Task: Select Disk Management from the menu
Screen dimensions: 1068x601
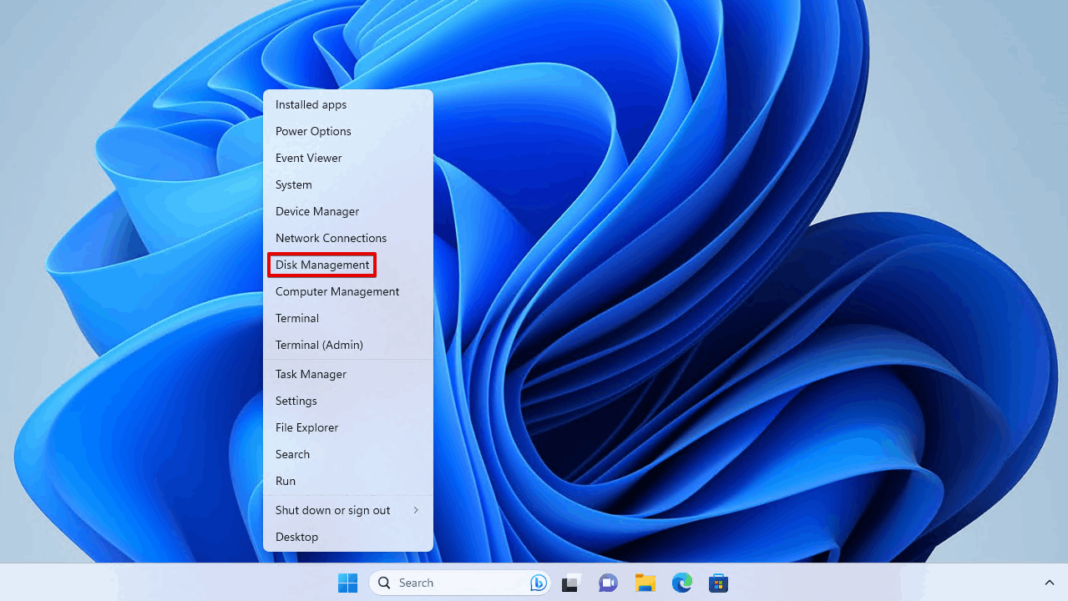Action: tap(322, 265)
